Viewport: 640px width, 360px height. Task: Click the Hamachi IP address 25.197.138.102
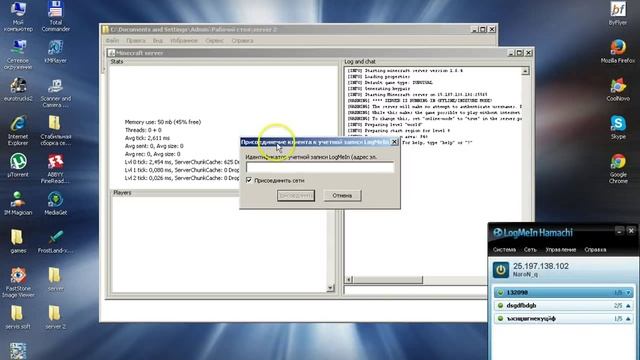point(541,266)
